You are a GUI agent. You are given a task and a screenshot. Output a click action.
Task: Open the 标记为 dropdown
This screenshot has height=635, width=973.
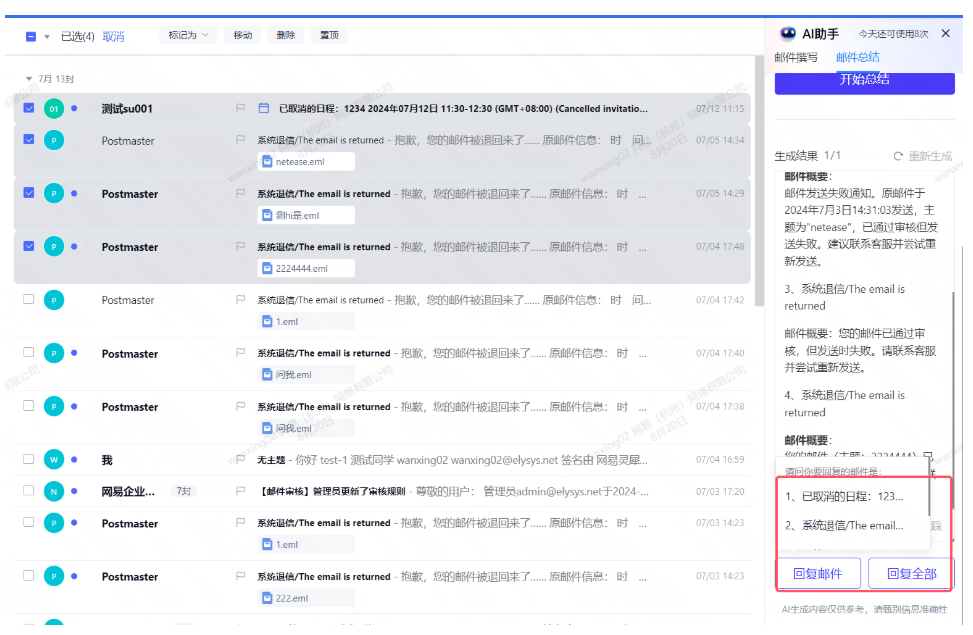188,35
